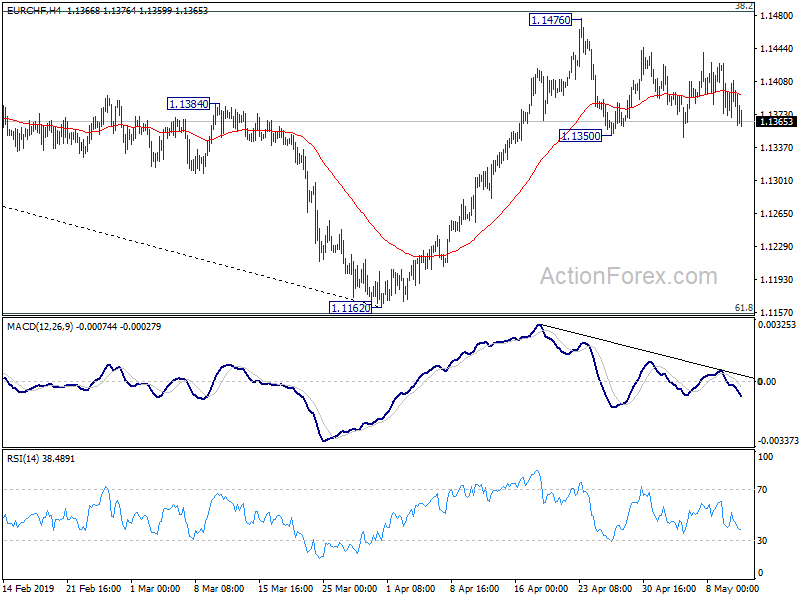Click the 1.13500 support level label
The height and width of the screenshot is (600, 800).
580,136
